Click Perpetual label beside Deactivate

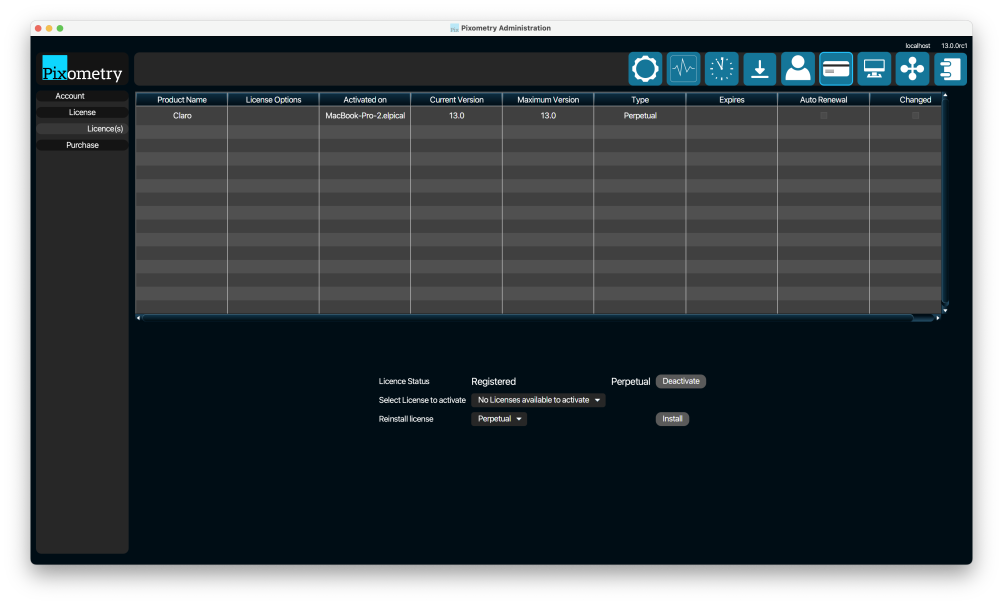pyautogui.click(x=630, y=382)
